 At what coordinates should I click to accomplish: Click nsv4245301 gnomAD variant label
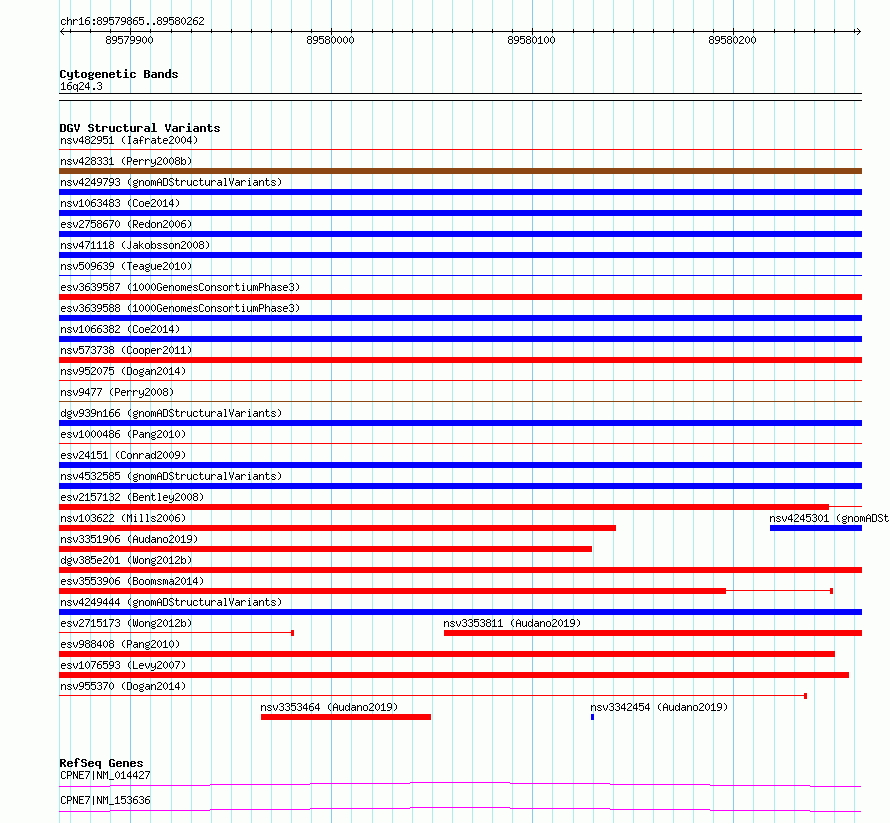[829, 518]
